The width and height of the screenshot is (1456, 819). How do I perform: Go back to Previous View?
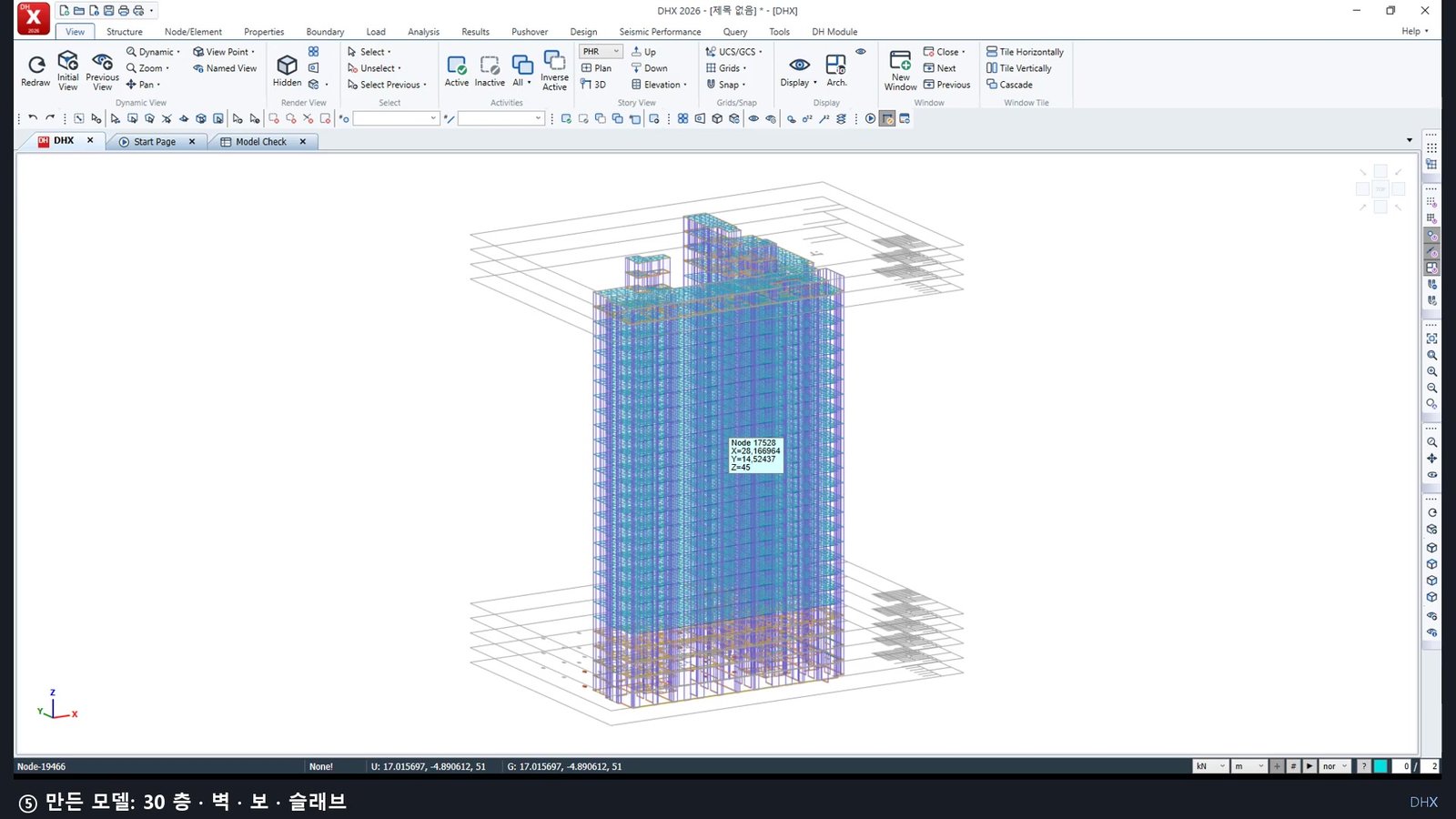(x=103, y=70)
